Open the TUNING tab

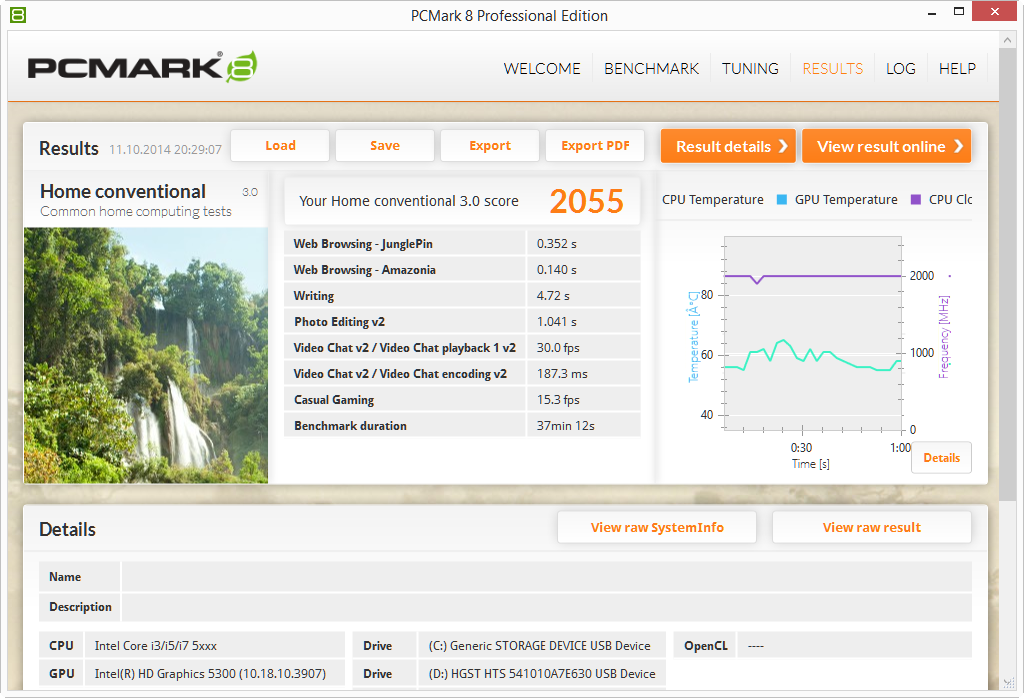(x=750, y=69)
